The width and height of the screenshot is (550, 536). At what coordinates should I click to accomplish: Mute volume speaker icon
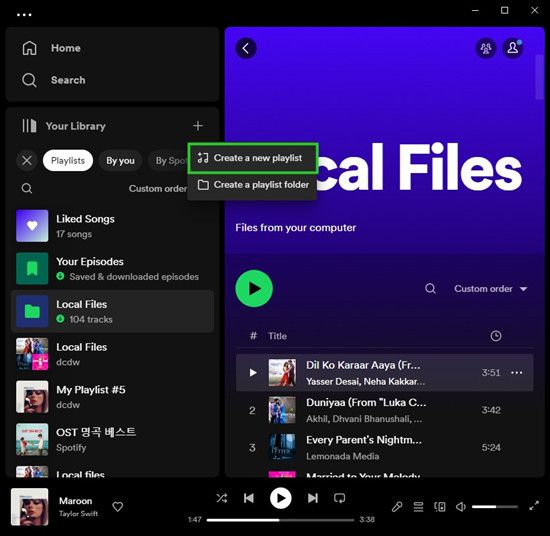[x=461, y=507]
